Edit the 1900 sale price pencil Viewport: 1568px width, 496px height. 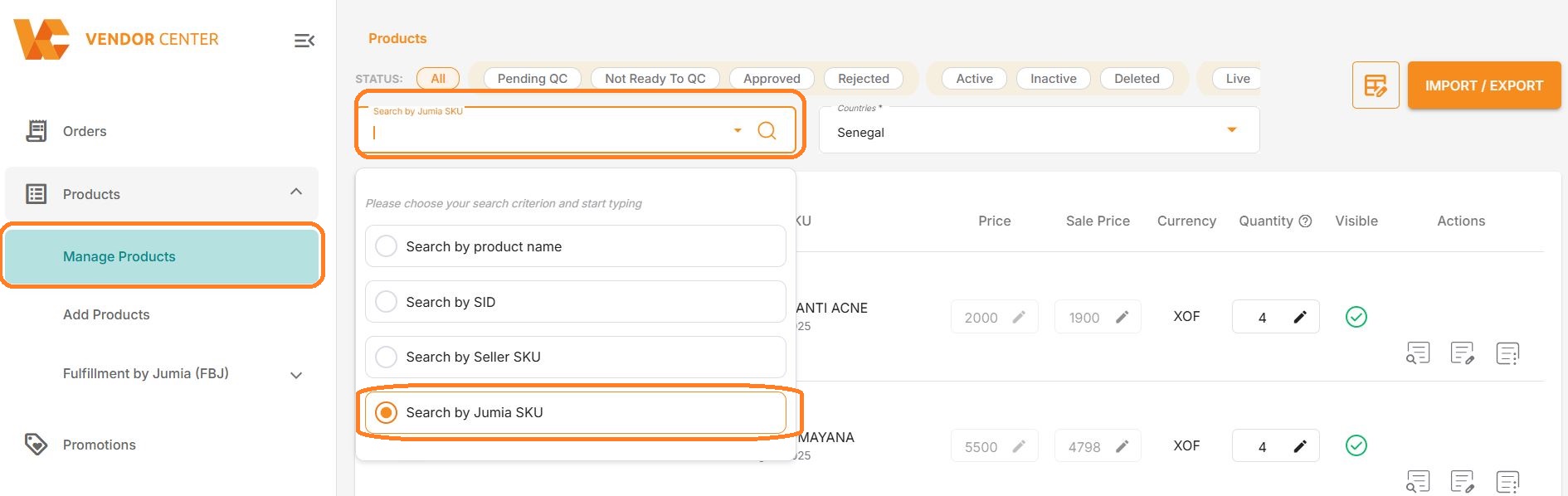point(1122,317)
